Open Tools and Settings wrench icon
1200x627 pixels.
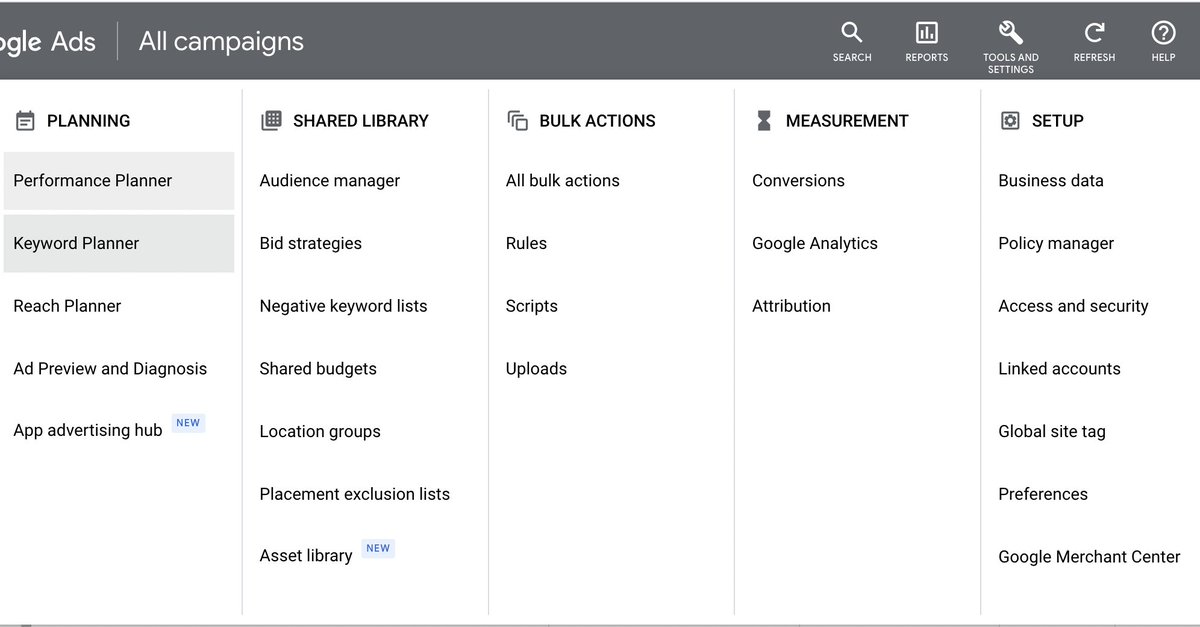tap(1010, 32)
